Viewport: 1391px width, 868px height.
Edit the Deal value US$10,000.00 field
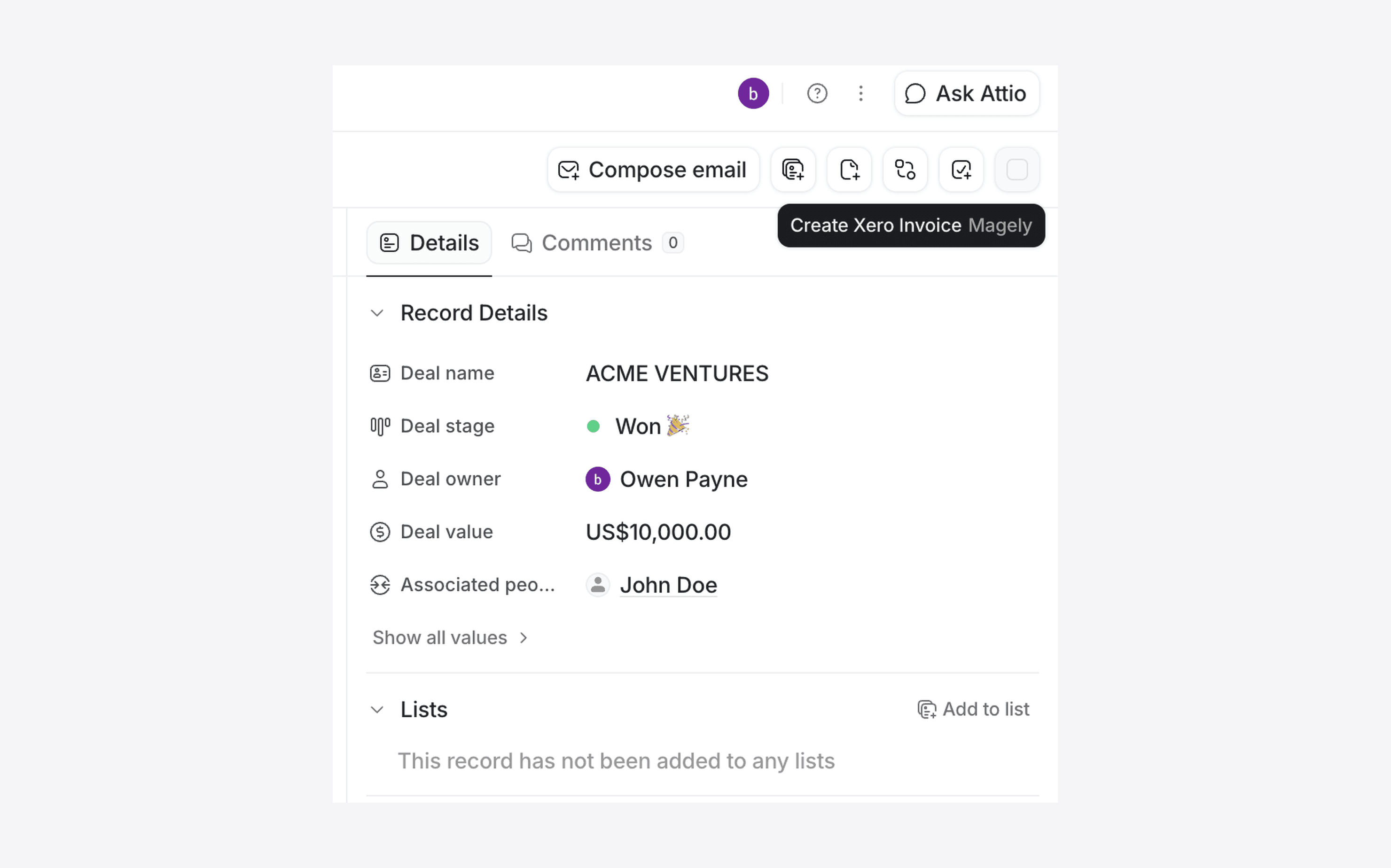(658, 532)
